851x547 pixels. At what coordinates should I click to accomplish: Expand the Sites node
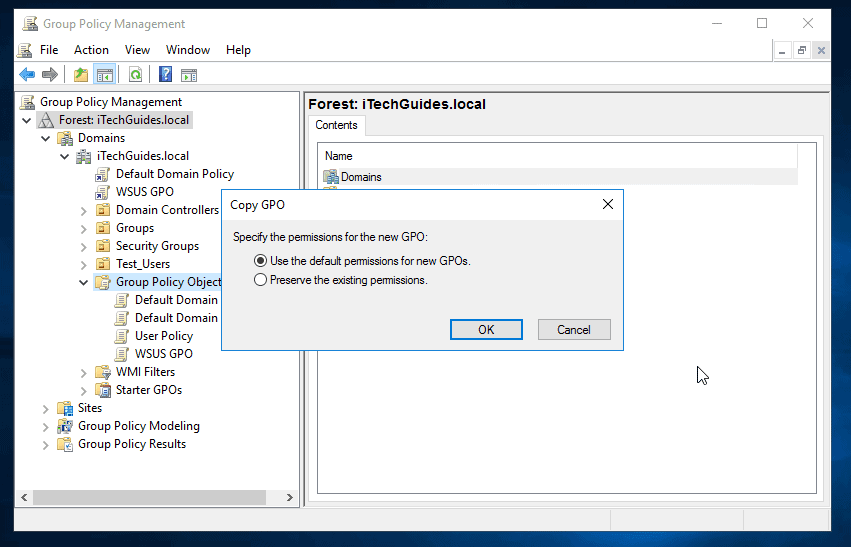point(46,408)
